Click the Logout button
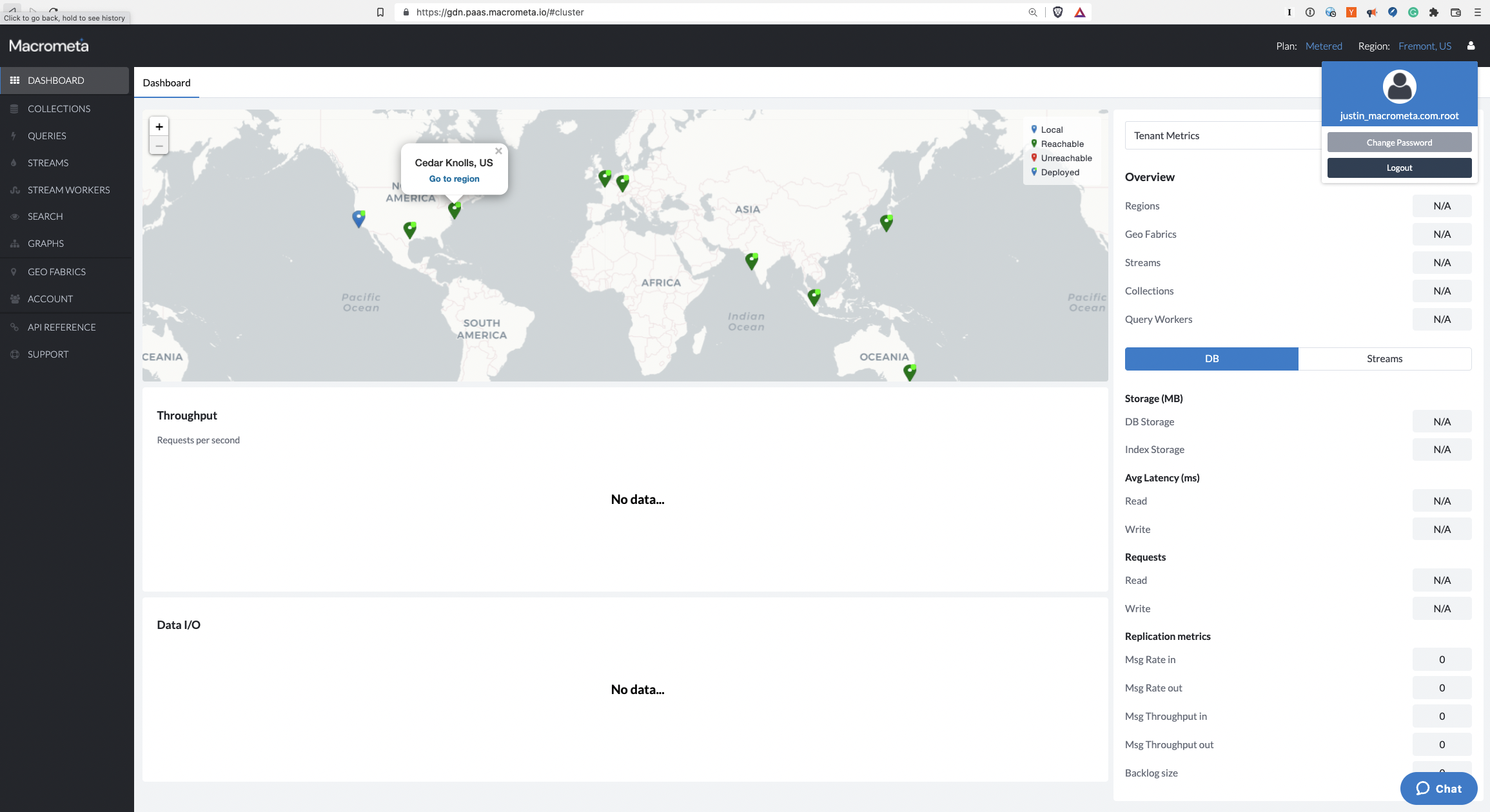 point(1399,168)
